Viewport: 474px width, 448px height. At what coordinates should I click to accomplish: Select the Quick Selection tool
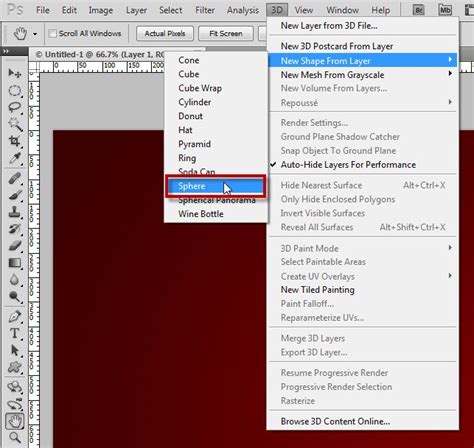point(15,124)
